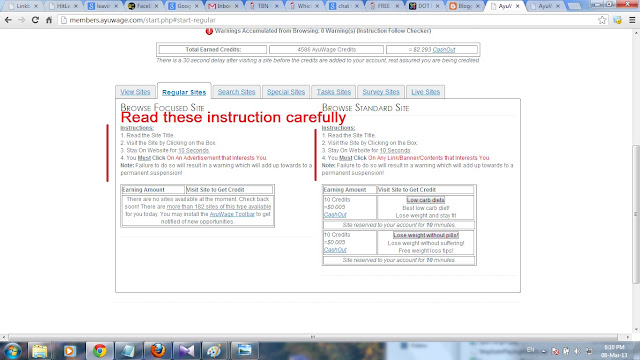Open a new browser tab

tap(574, 6)
